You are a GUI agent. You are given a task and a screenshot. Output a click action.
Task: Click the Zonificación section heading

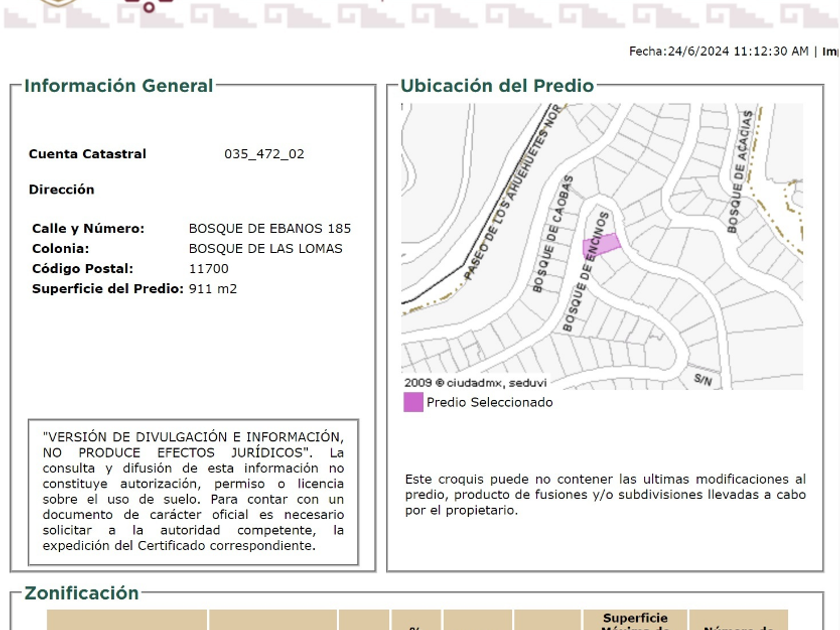click(82, 593)
